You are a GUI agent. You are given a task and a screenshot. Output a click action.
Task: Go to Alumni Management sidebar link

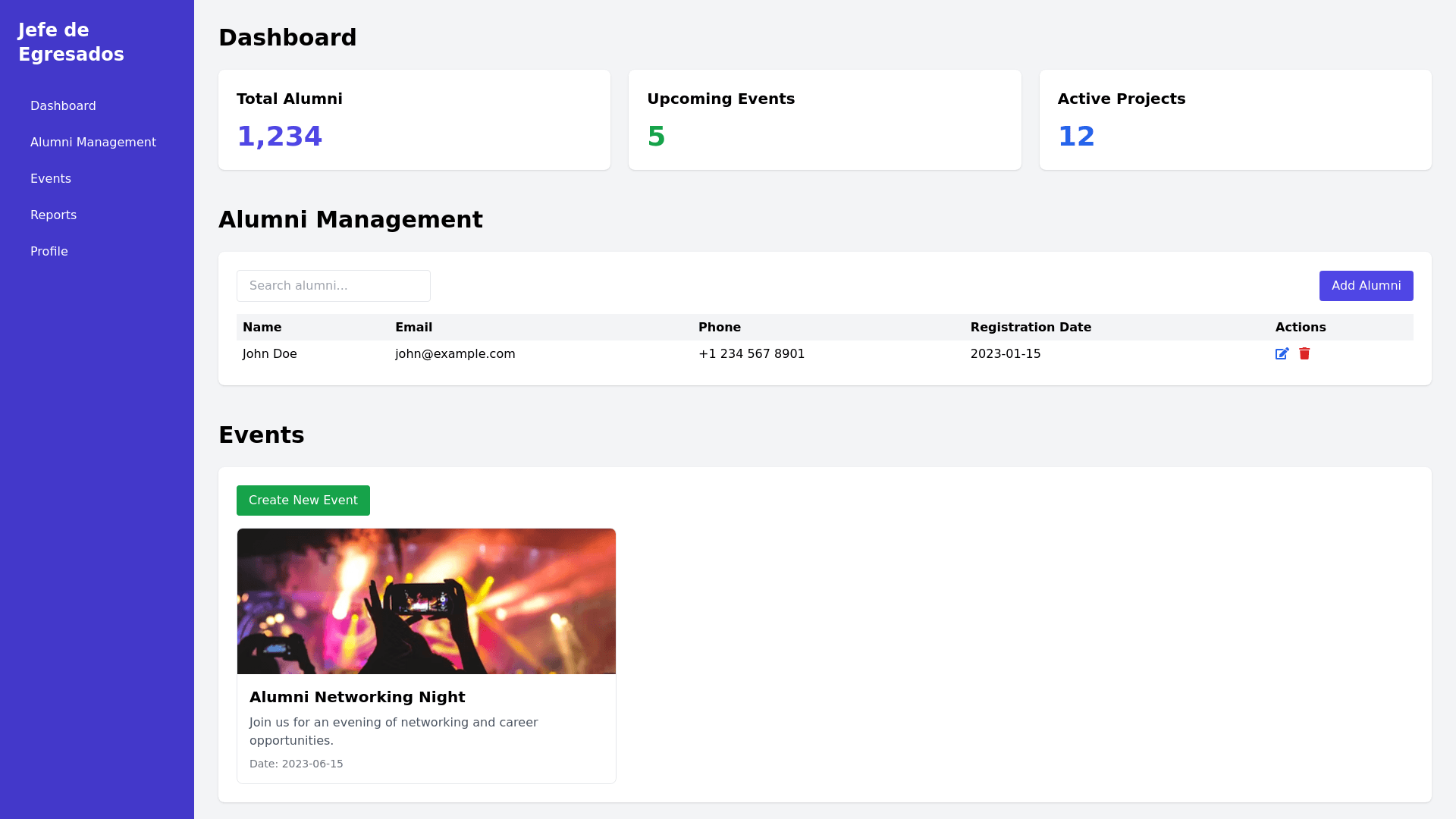(93, 143)
